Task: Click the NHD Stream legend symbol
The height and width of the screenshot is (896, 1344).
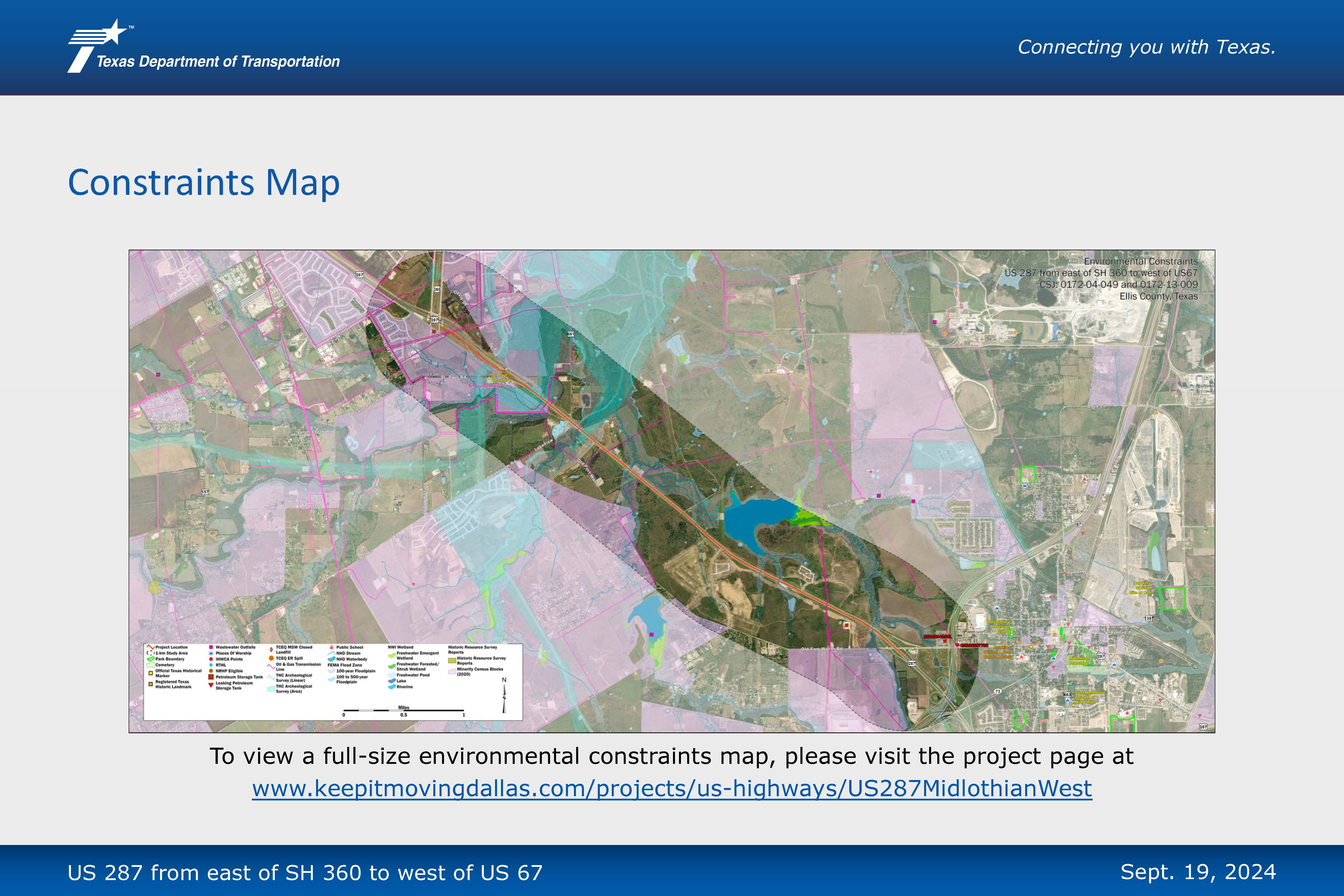Action: coord(332,653)
